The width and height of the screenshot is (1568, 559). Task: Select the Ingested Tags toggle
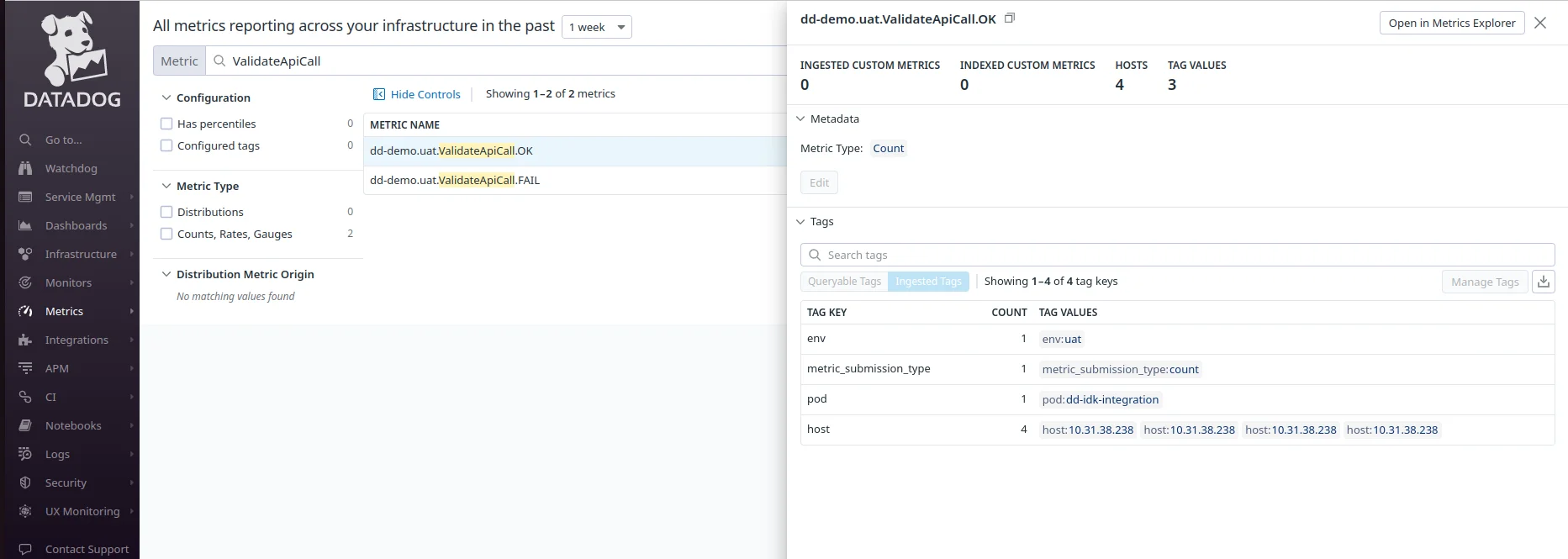[x=928, y=282]
